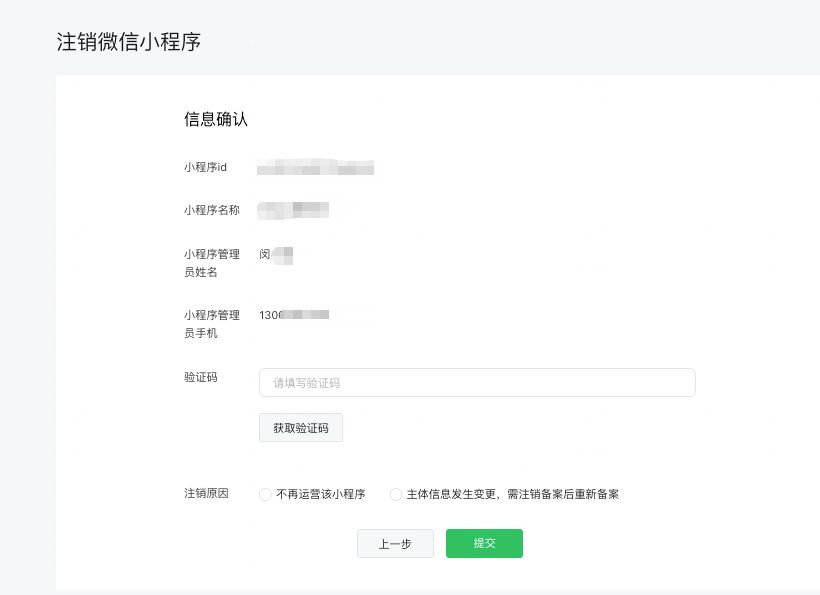Image resolution: width=820 pixels, height=595 pixels.
Task: Click the 验证码 field label
Action: click(201, 377)
